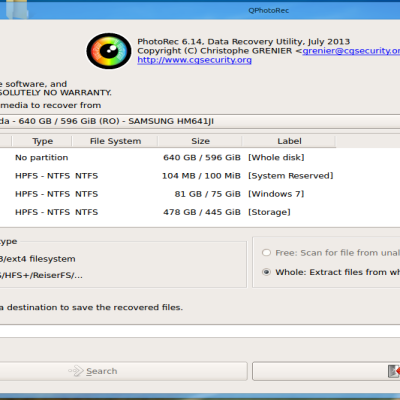Select the No partition whole disk row
Viewport: 400px width, 400px height.
(x=200, y=157)
